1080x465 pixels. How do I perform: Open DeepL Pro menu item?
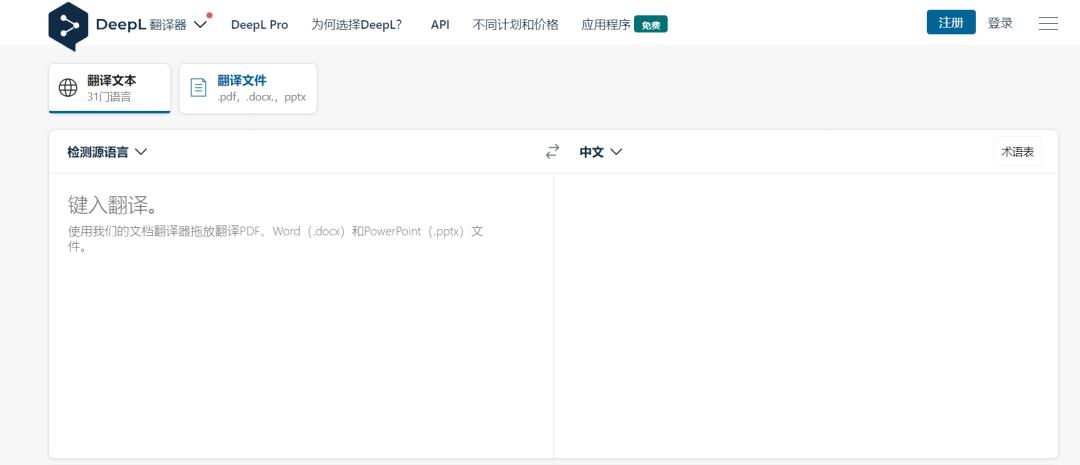click(260, 25)
